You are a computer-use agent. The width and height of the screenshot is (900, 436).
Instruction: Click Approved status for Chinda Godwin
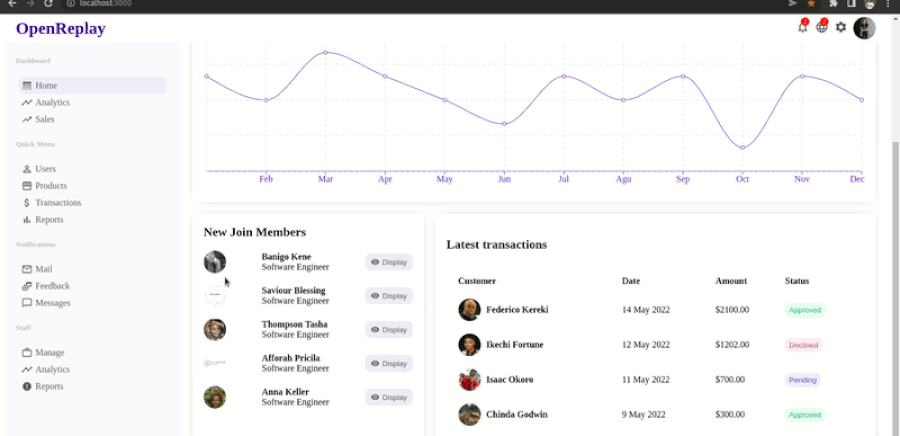pyautogui.click(x=805, y=415)
